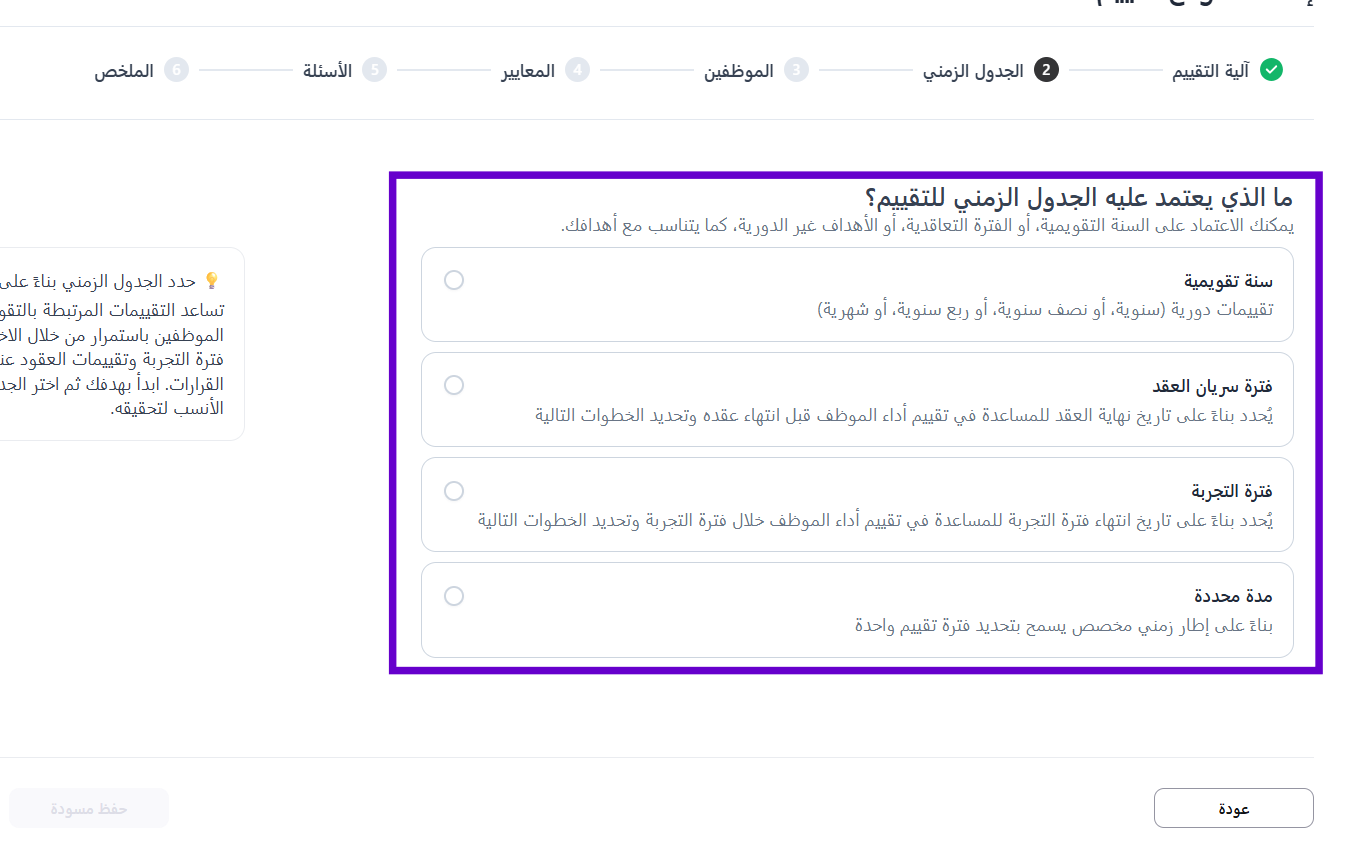Viewport: 1347px width, 851px height.
Task: Jump to the الأسئلة step label
Action: (327, 71)
